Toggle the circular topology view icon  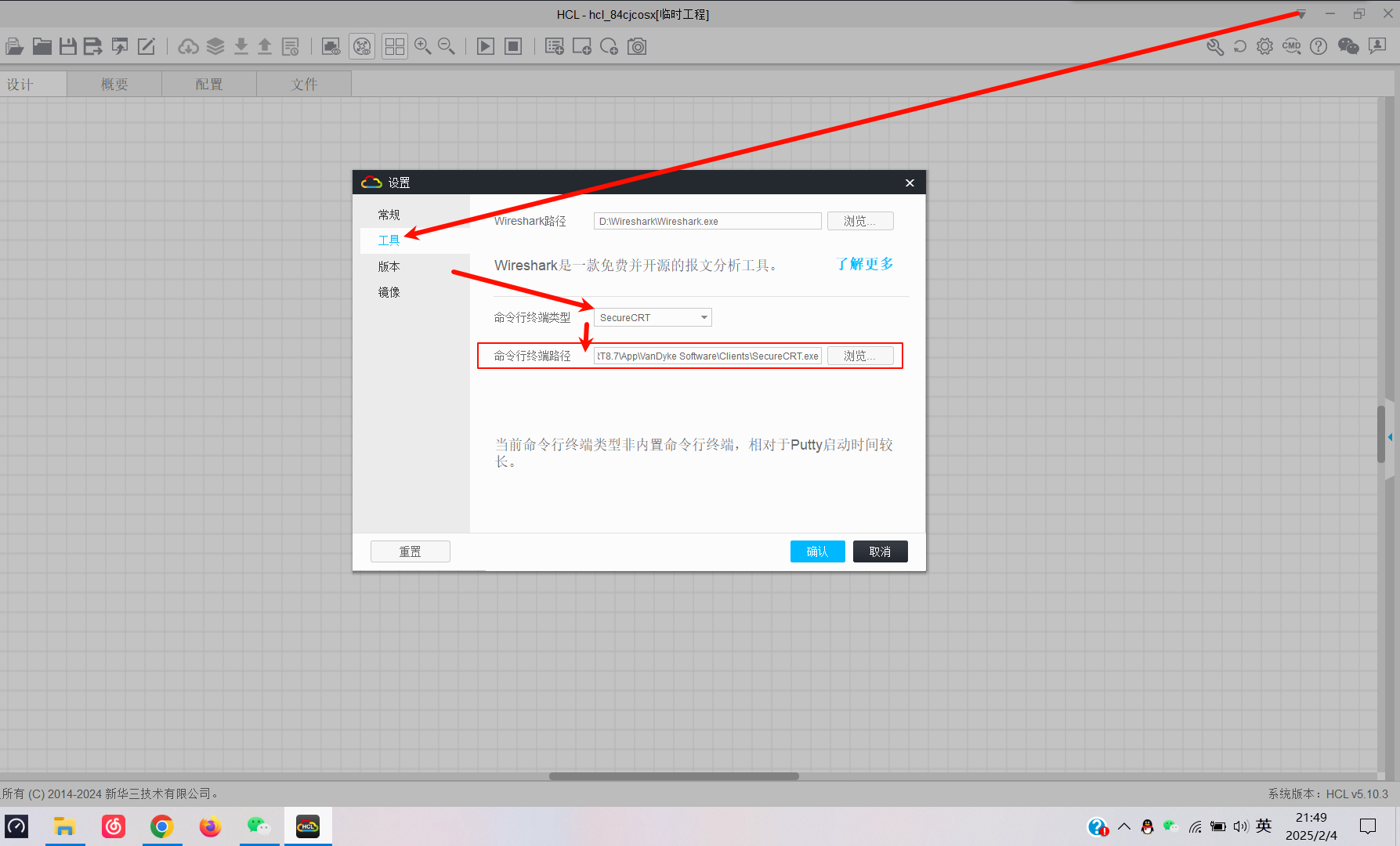click(362, 46)
